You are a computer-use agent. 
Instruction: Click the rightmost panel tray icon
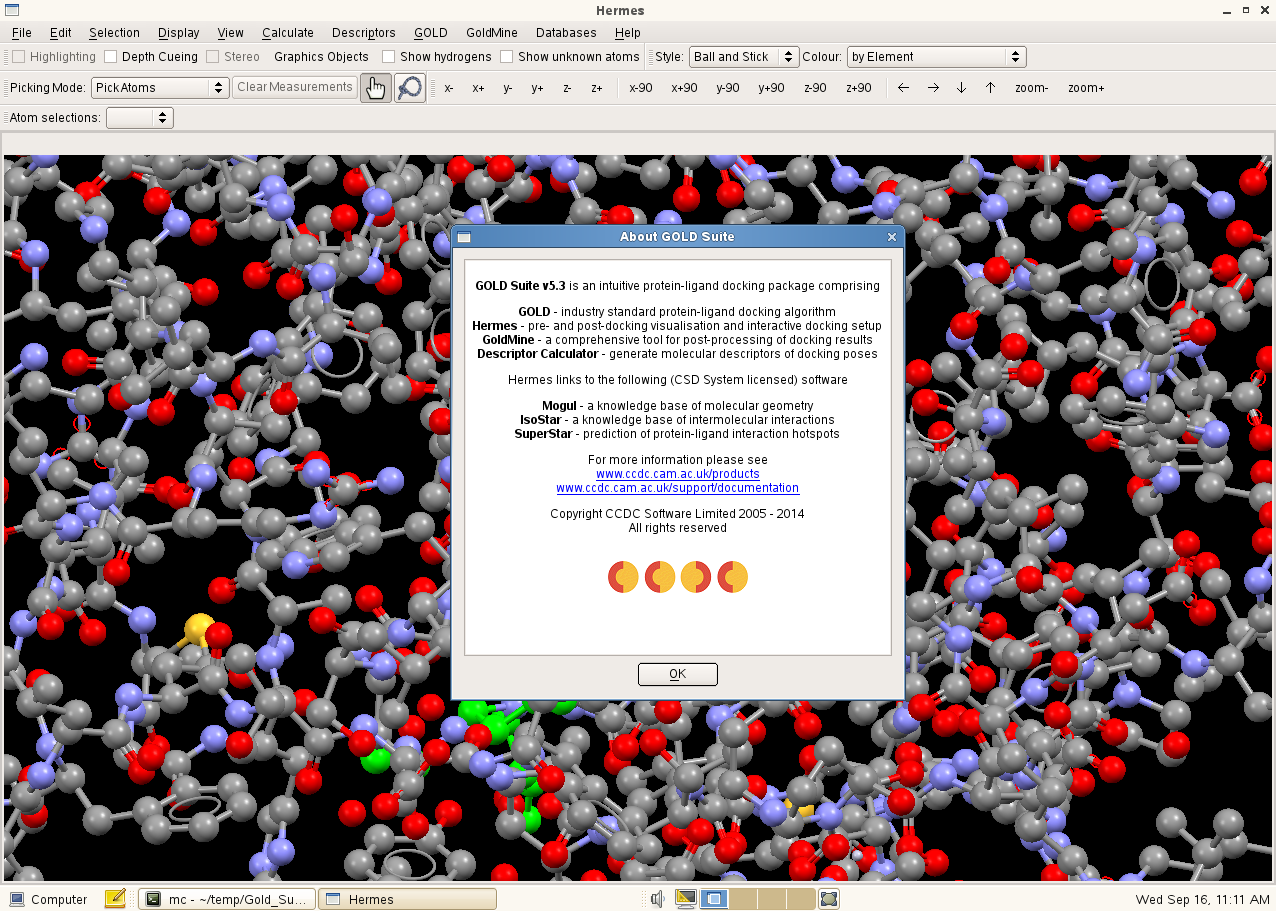[x=829, y=899]
